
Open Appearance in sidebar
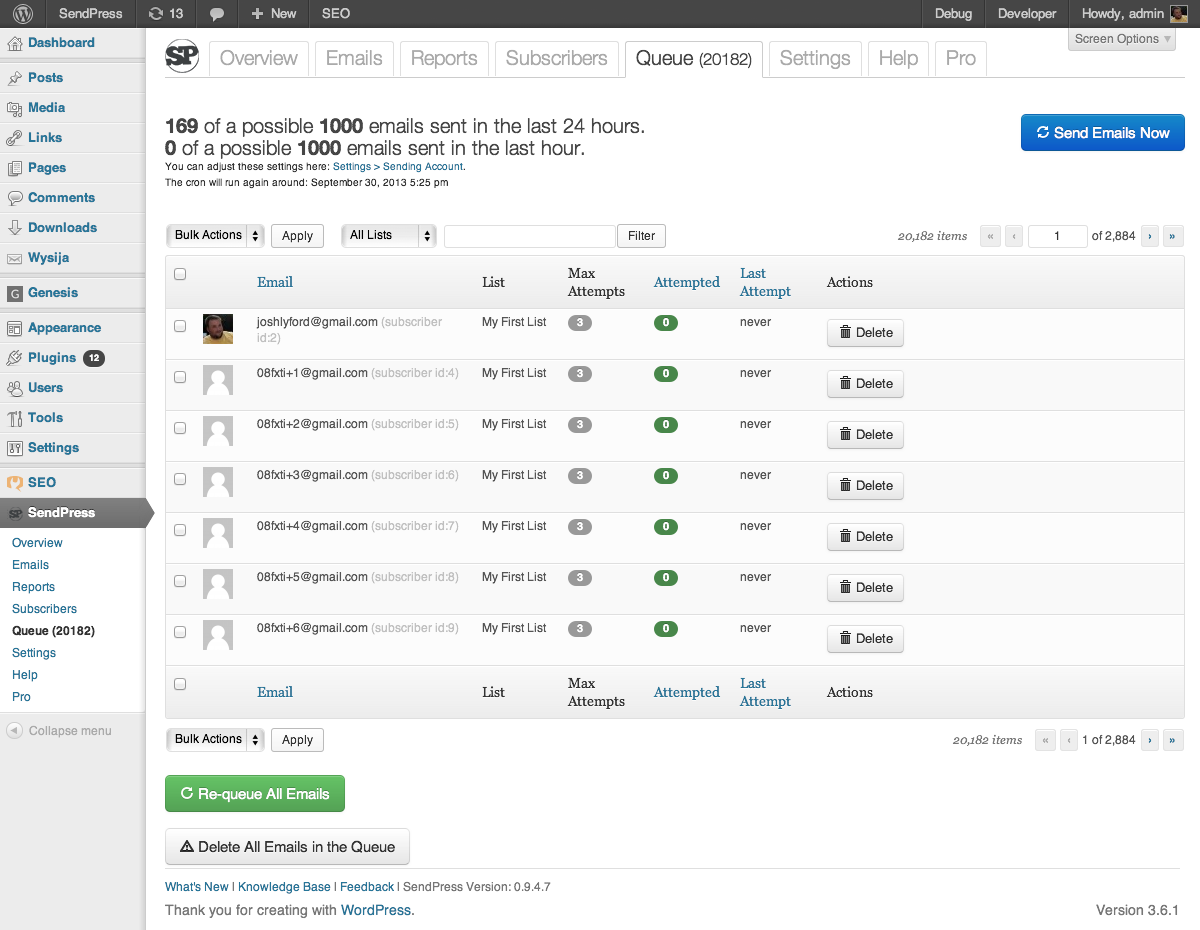(64, 327)
